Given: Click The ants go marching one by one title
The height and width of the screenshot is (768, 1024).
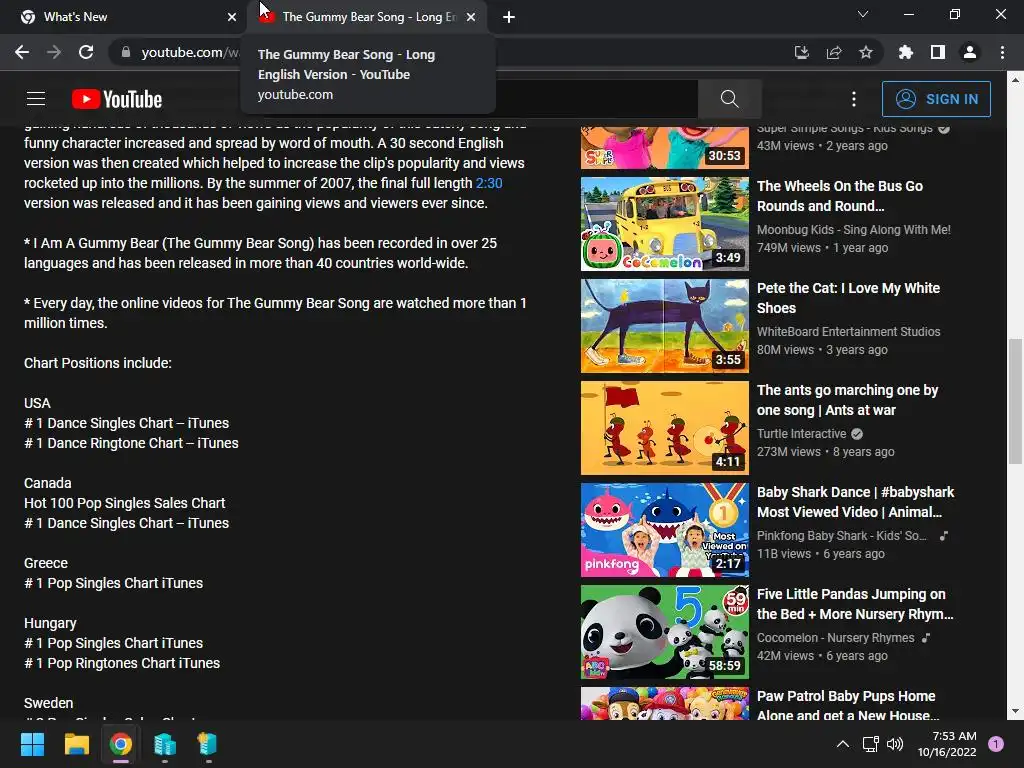Looking at the screenshot, I should (848, 400).
